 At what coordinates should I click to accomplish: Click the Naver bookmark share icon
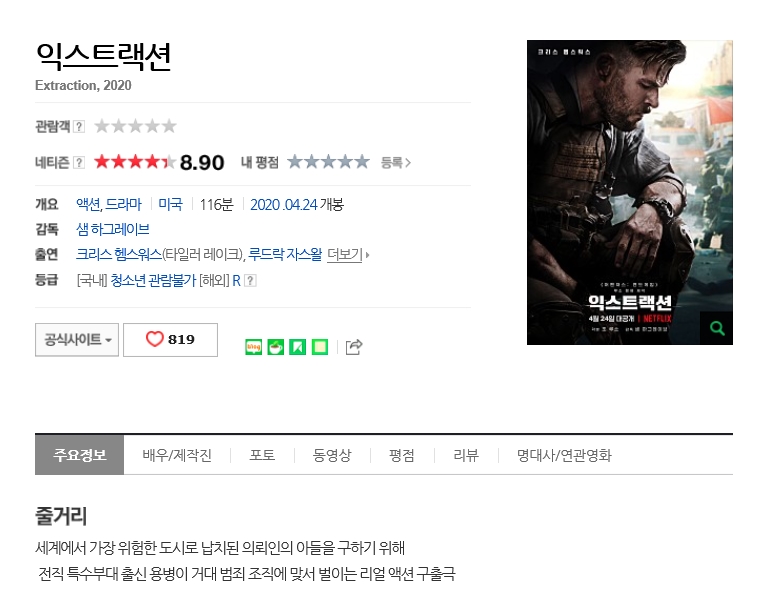(x=297, y=347)
